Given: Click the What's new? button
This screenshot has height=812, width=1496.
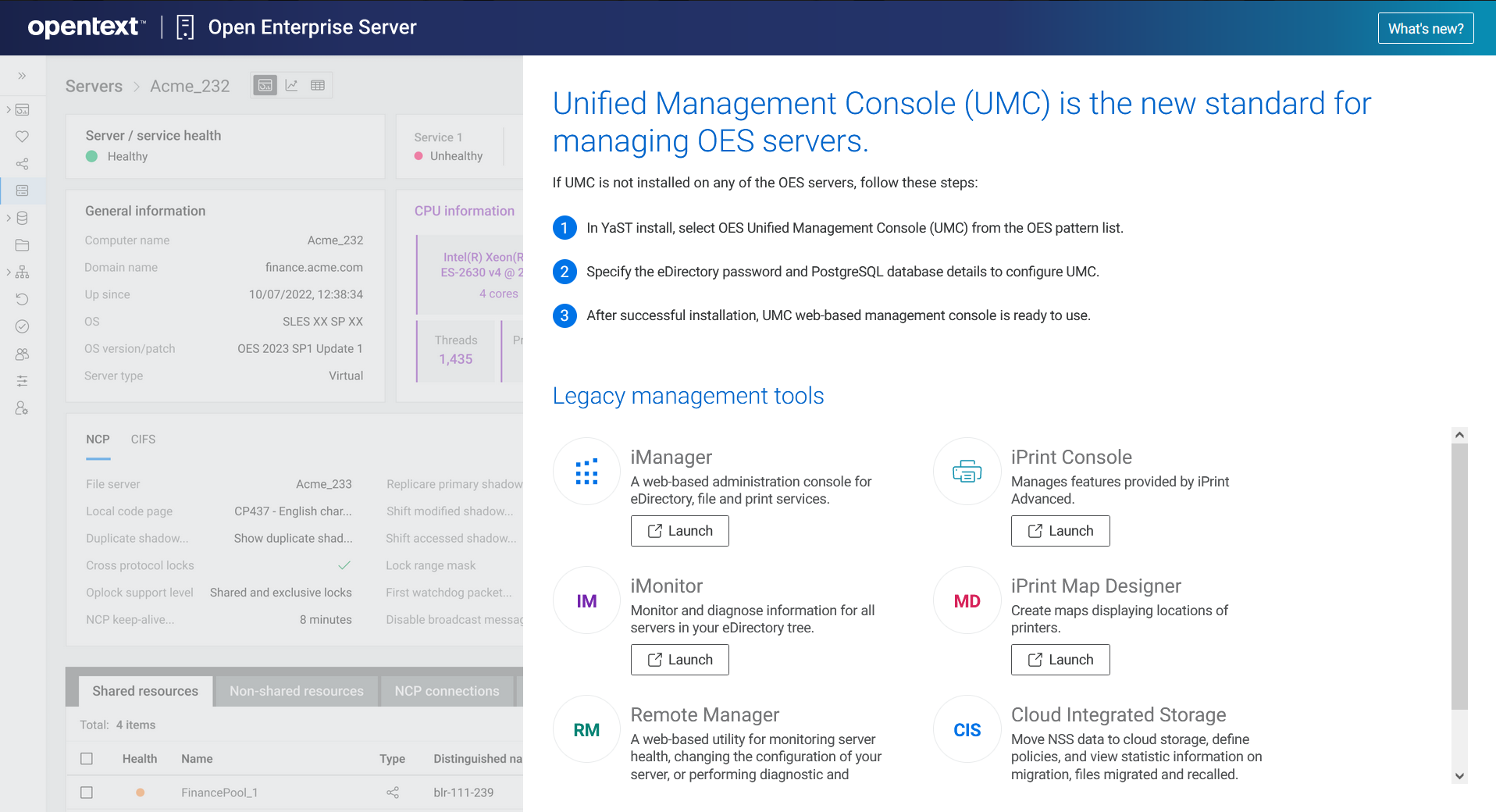Looking at the screenshot, I should (x=1425, y=29).
